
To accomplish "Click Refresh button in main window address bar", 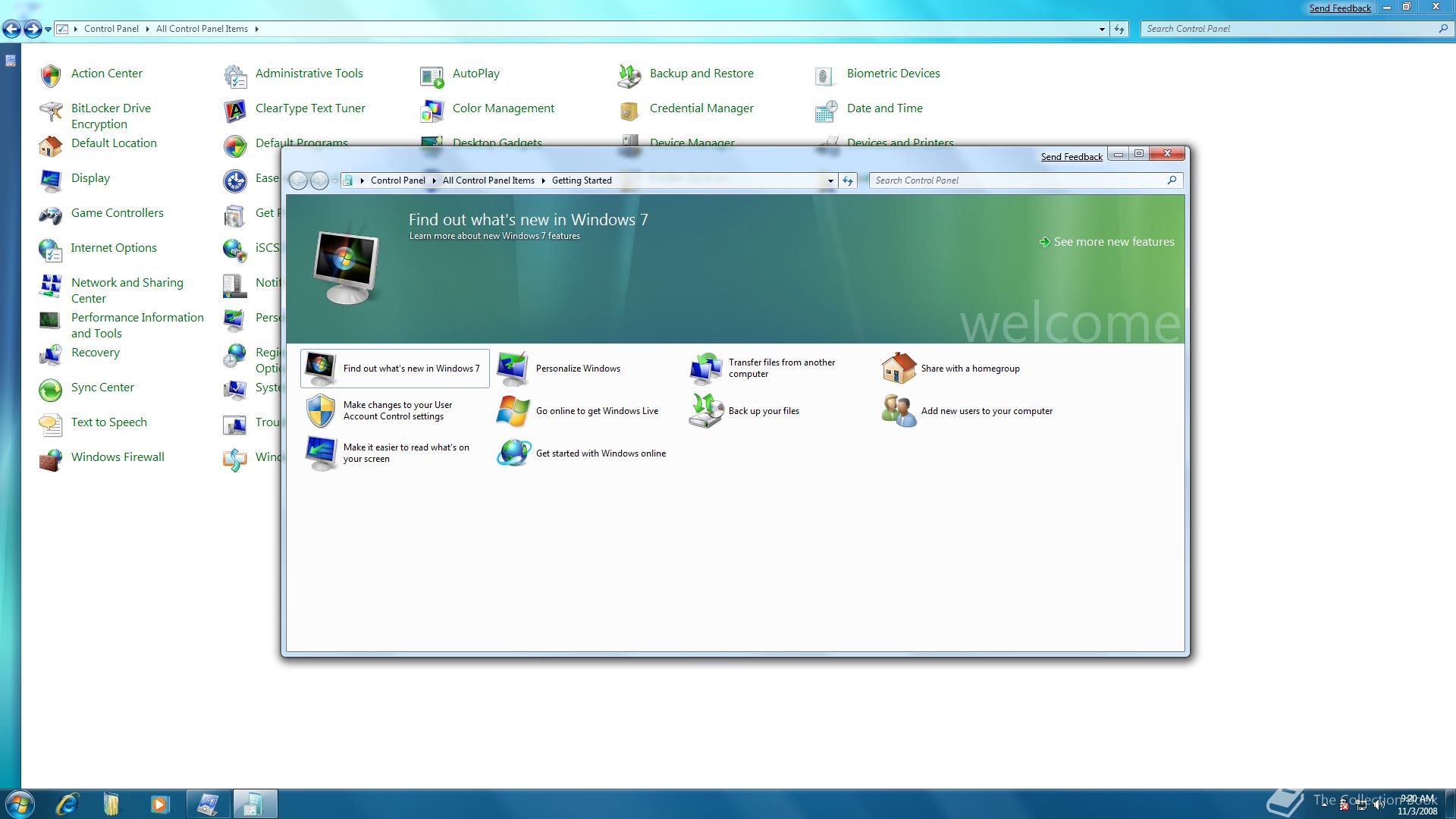I will [x=1119, y=29].
